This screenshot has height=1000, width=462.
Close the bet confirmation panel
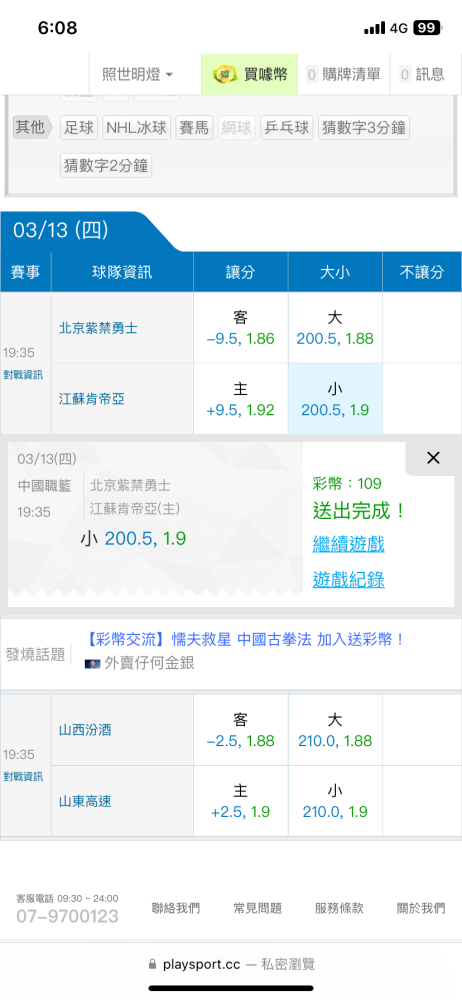(x=433, y=457)
